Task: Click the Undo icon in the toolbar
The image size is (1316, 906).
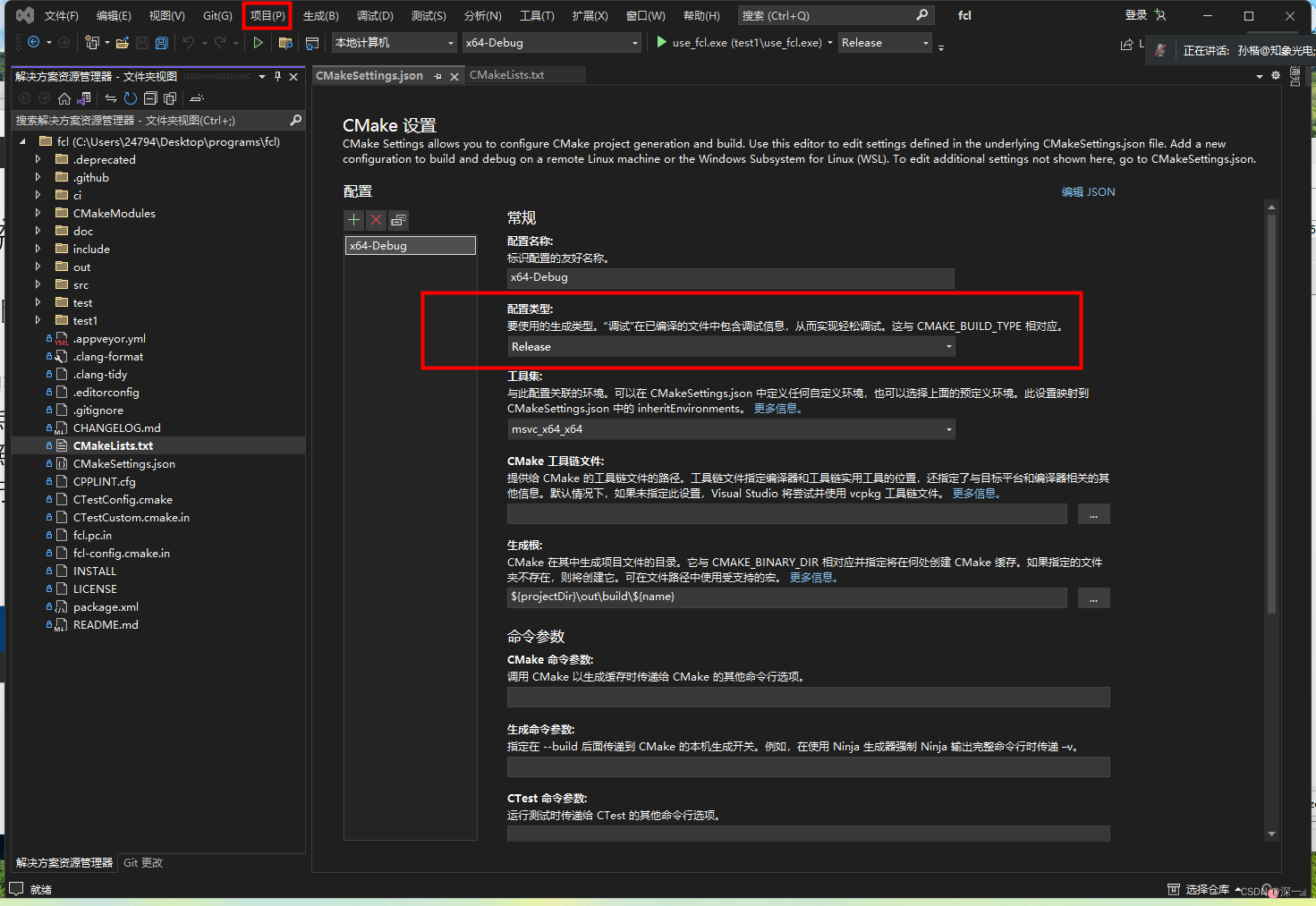Action: click(x=189, y=42)
